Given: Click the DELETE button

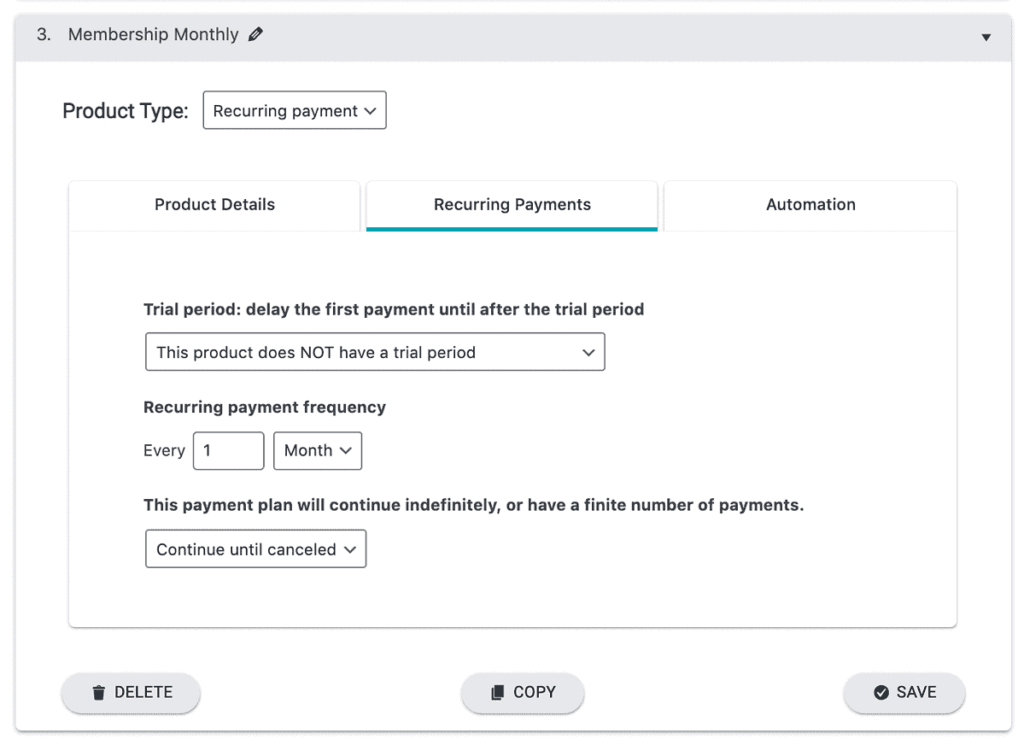Looking at the screenshot, I should pos(130,692).
